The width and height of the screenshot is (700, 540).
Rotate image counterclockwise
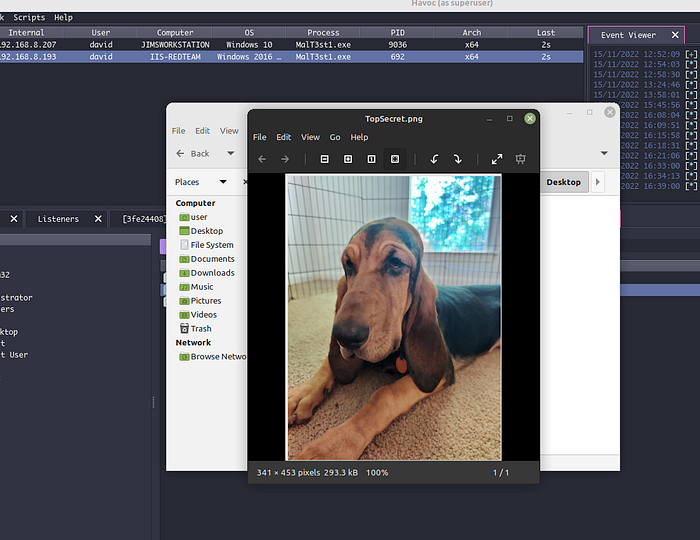(x=434, y=159)
